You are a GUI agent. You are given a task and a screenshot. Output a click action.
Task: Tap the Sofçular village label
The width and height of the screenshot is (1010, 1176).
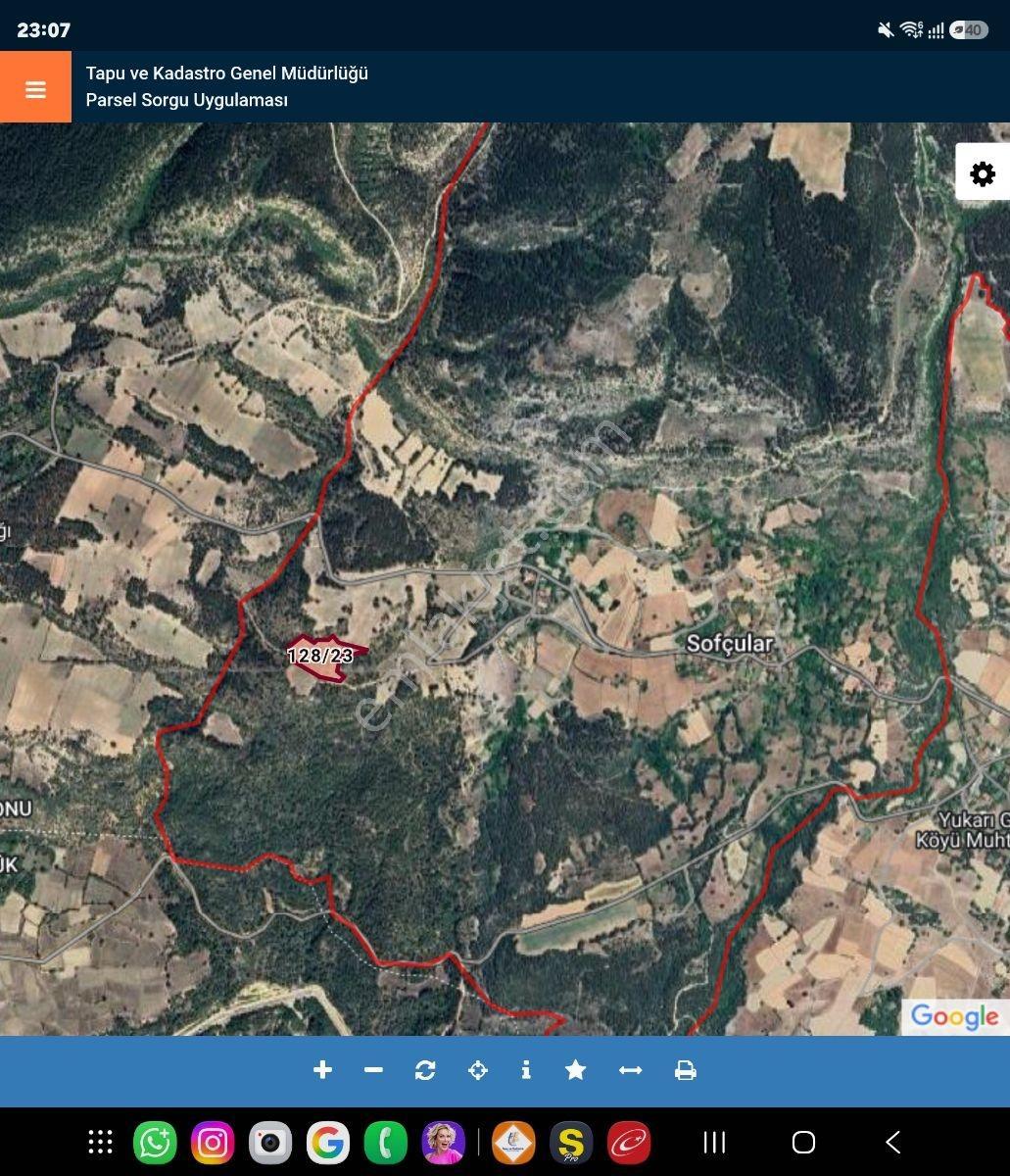click(x=730, y=644)
